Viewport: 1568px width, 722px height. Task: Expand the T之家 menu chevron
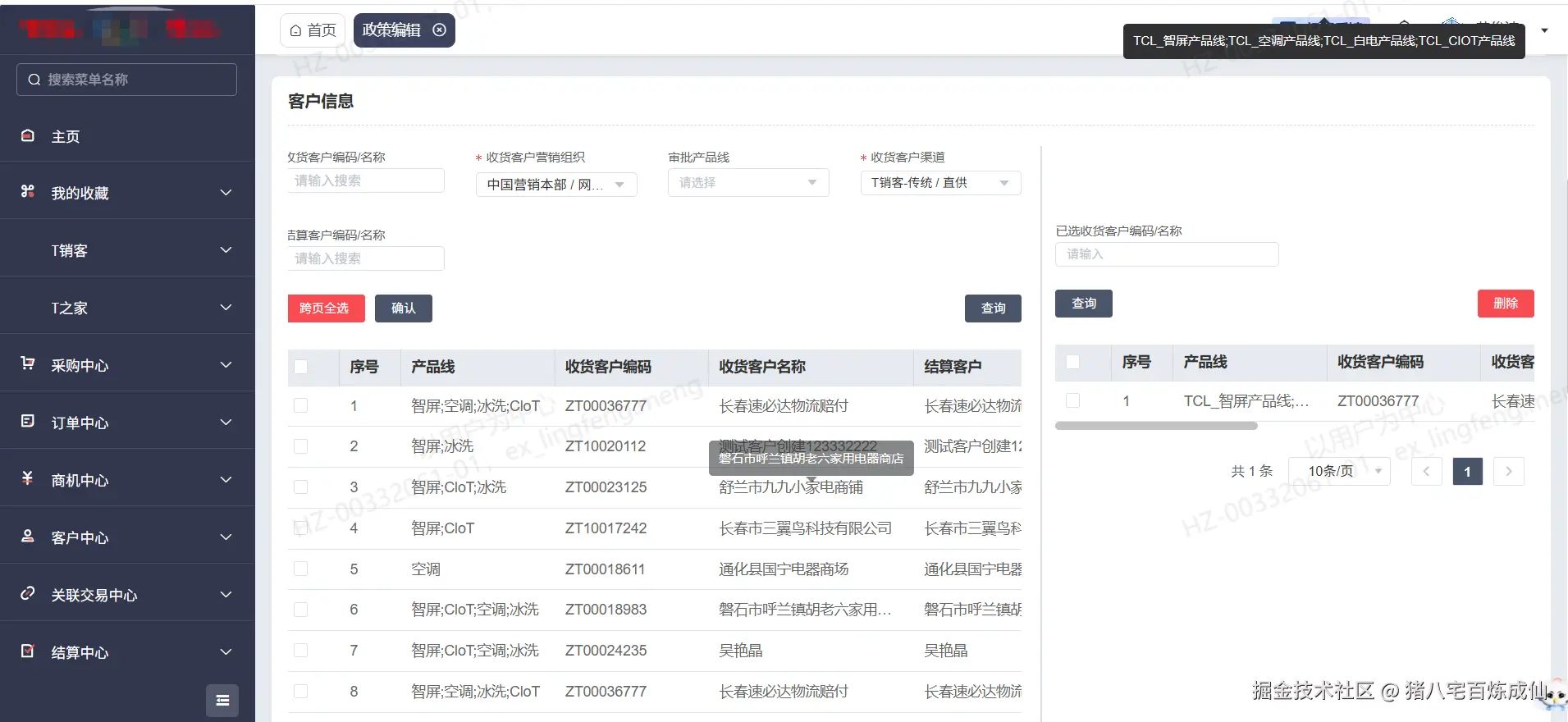[226, 307]
